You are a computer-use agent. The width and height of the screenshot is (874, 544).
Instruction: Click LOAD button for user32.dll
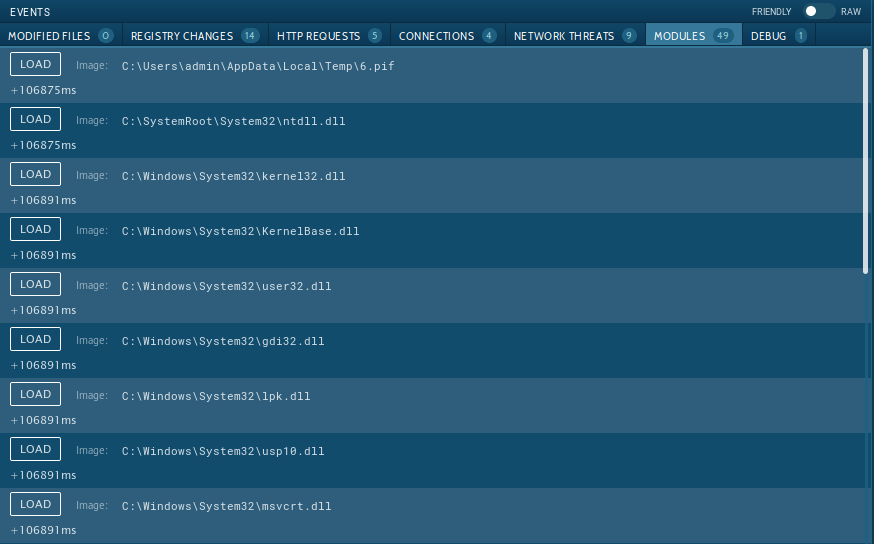click(x=35, y=284)
